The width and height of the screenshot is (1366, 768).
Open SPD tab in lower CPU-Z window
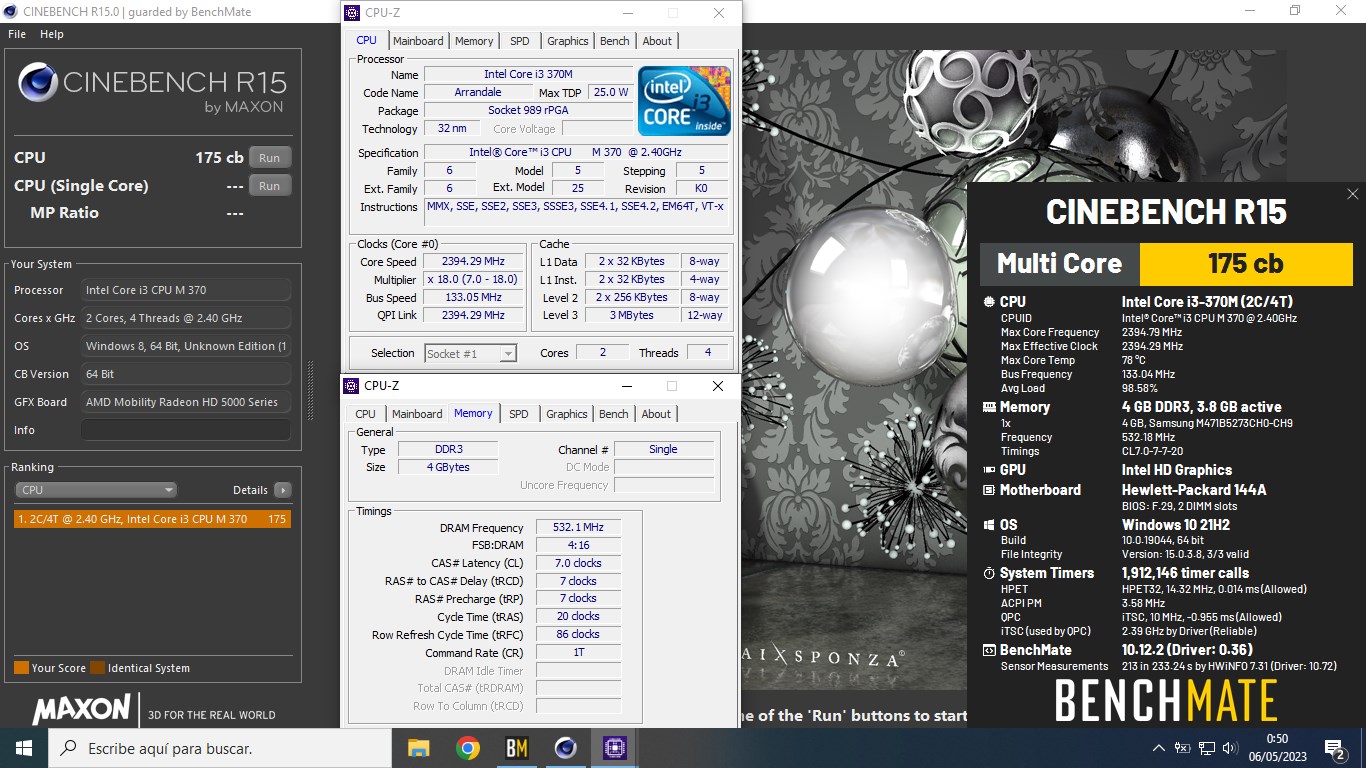519,414
